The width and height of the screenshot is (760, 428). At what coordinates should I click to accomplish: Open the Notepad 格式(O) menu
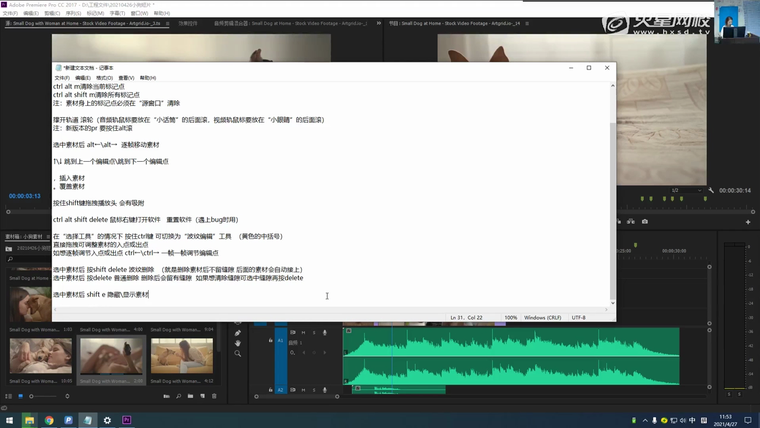point(104,77)
